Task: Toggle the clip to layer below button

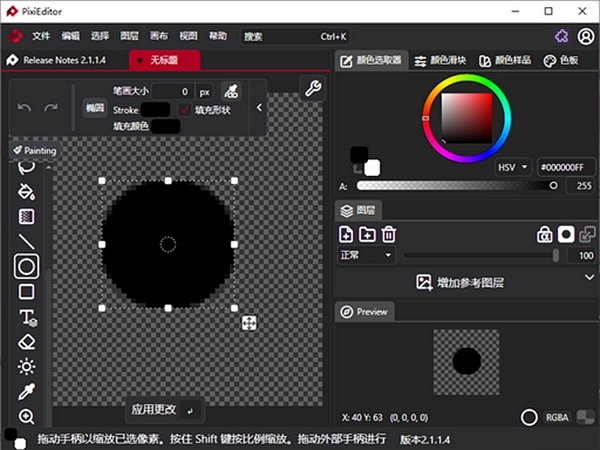Action: tap(587, 235)
